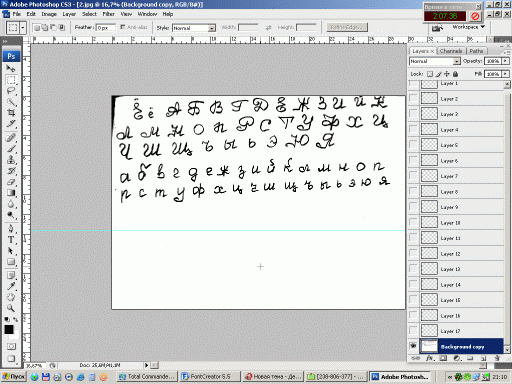
Task: Select the Rectangle shape tool
Action: tap(11, 262)
